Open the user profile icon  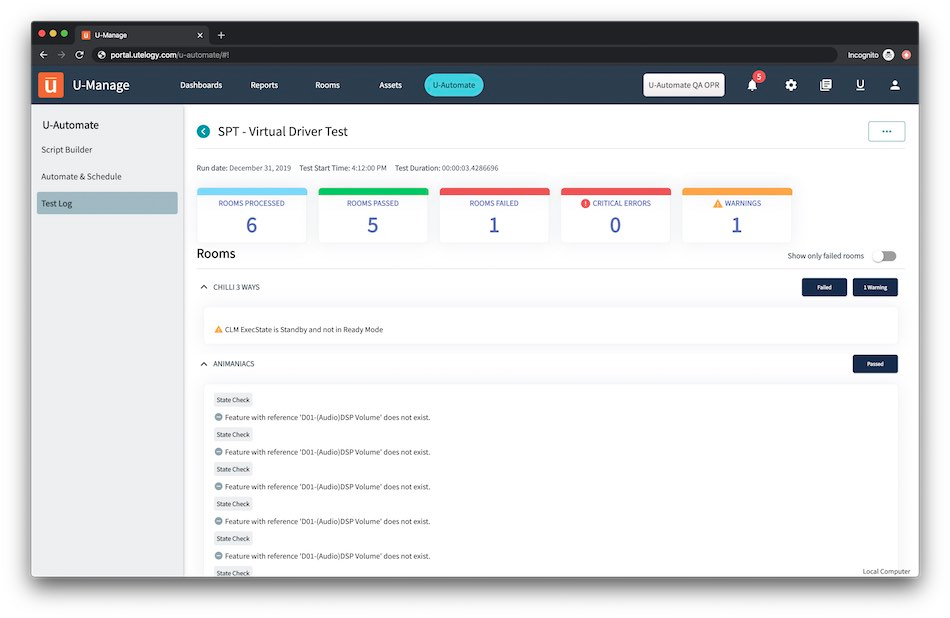(894, 86)
